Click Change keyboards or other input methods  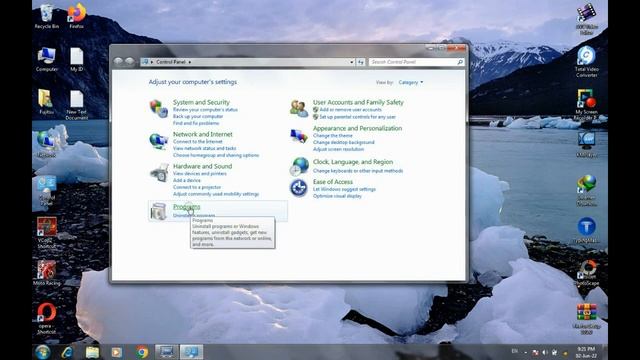tap(358, 171)
